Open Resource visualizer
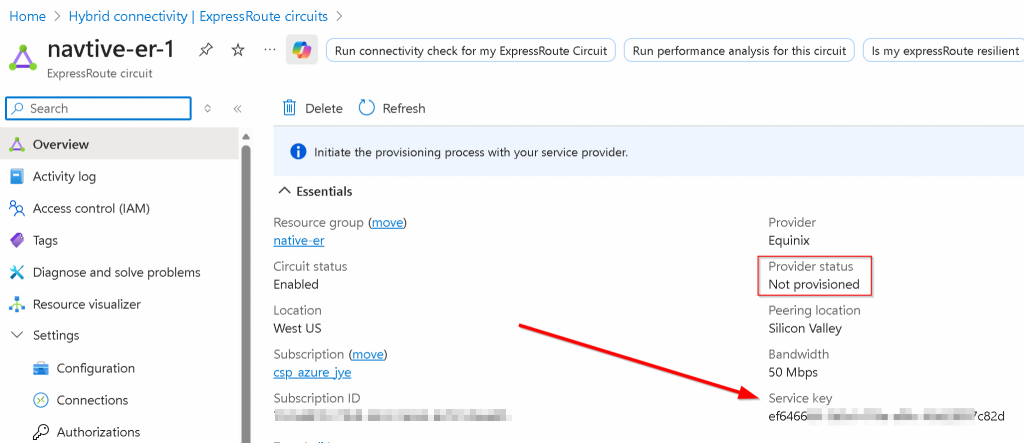This screenshot has height=443, width=1024. coord(86,304)
